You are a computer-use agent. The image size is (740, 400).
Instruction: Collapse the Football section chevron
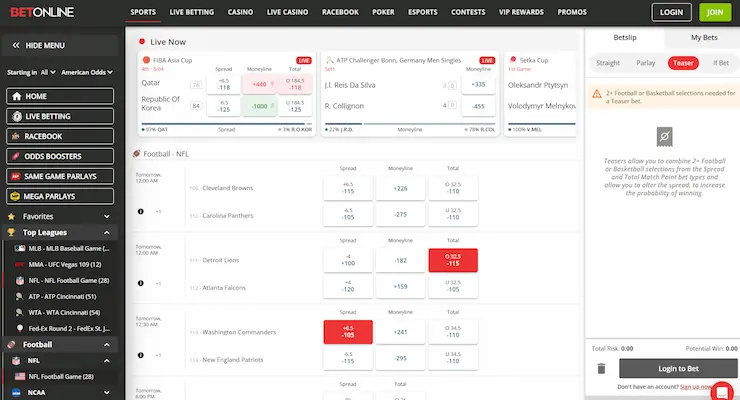[107, 345]
